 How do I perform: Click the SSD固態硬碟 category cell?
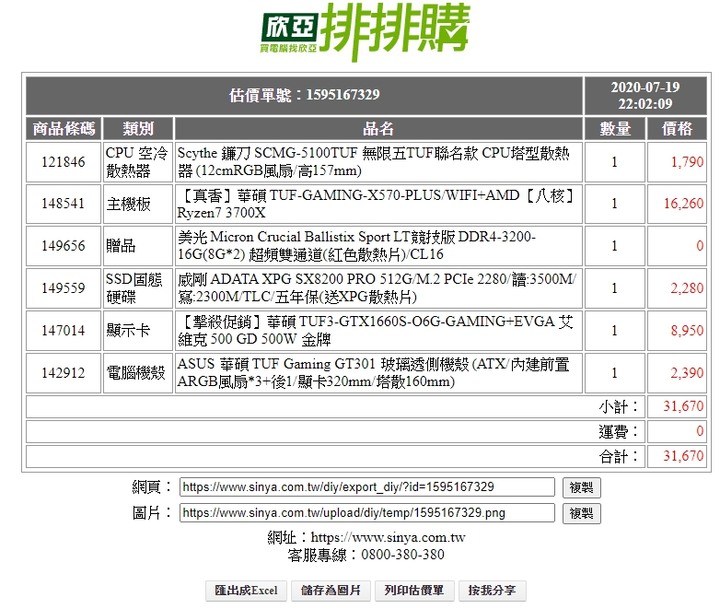click(138, 288)
